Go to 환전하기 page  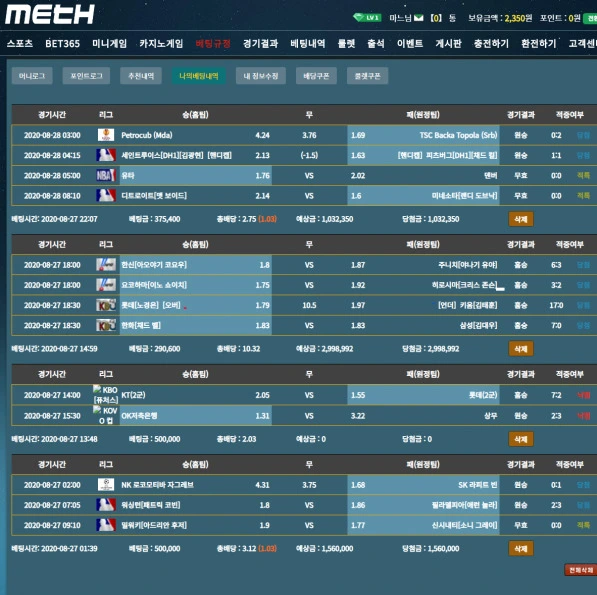point(538,43)
